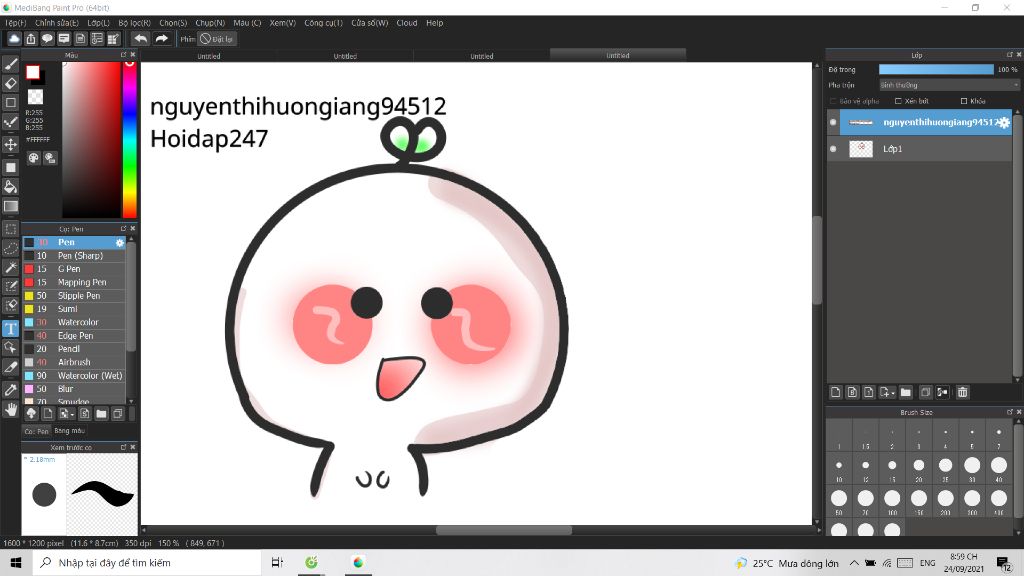Create a new 8-bit layer

[852, 392]
